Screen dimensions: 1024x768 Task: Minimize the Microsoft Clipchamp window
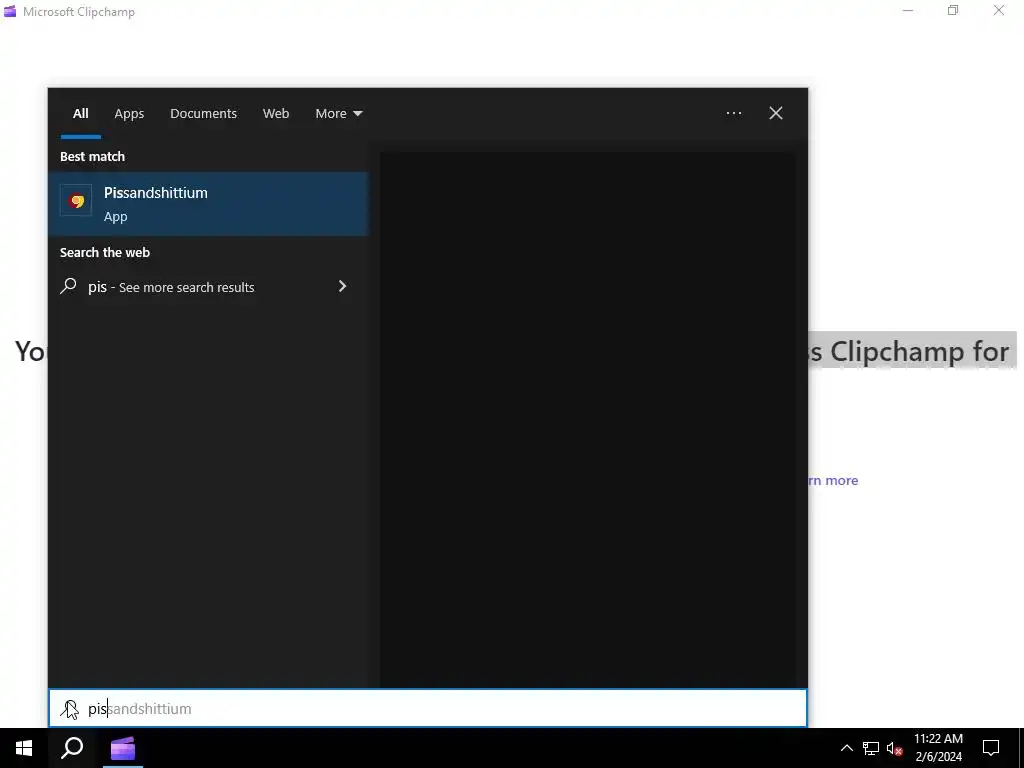[908, 10]
